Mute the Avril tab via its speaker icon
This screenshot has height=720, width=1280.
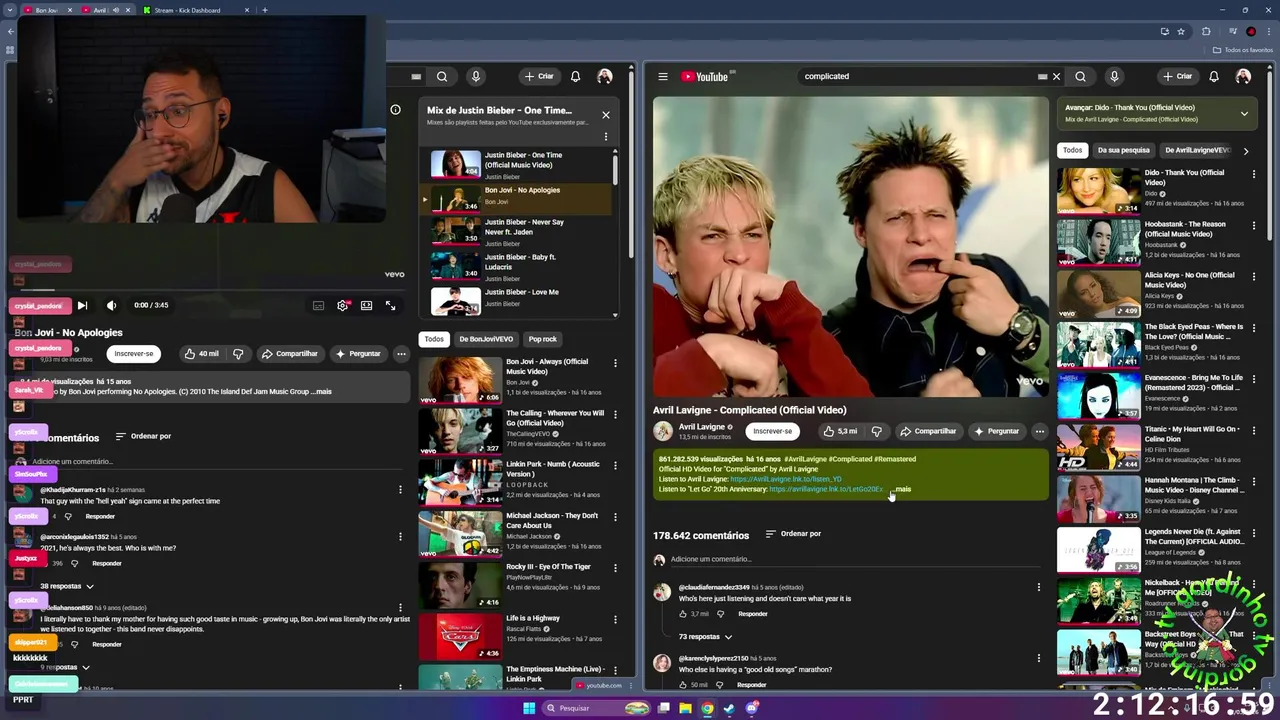(x=115, y=10)
